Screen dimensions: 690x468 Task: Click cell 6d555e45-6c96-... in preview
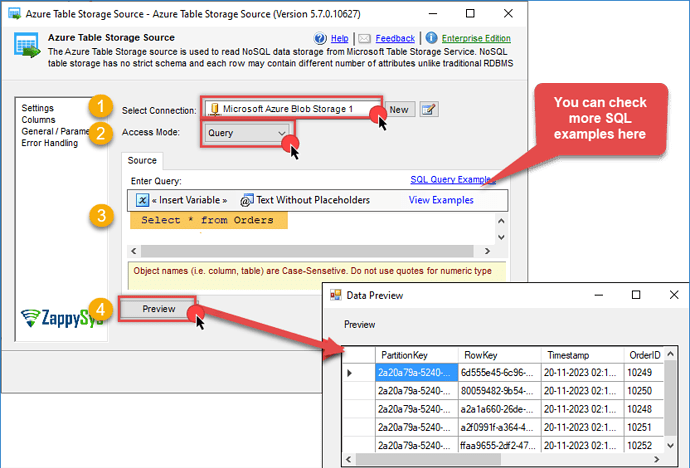(x=499, y=373)
